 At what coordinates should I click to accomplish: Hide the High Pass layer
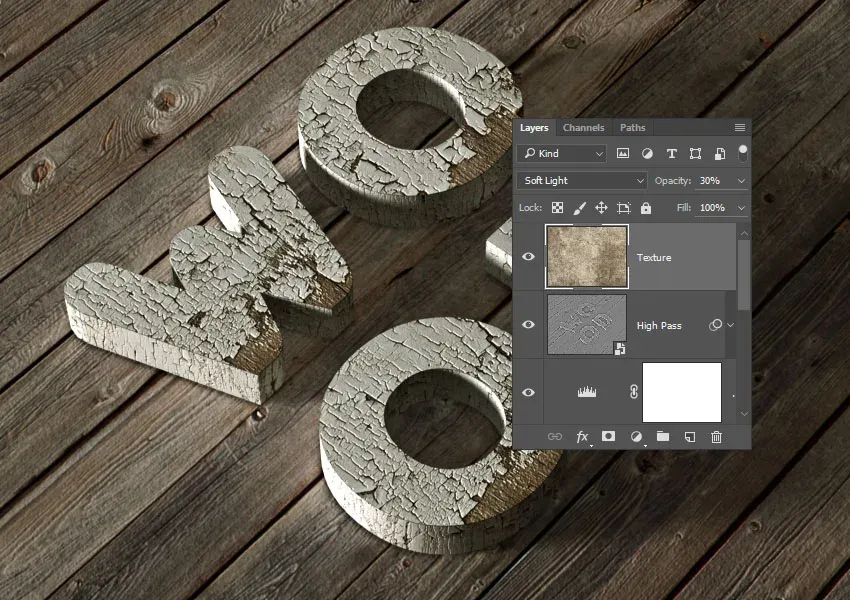[x=529, y=324]
